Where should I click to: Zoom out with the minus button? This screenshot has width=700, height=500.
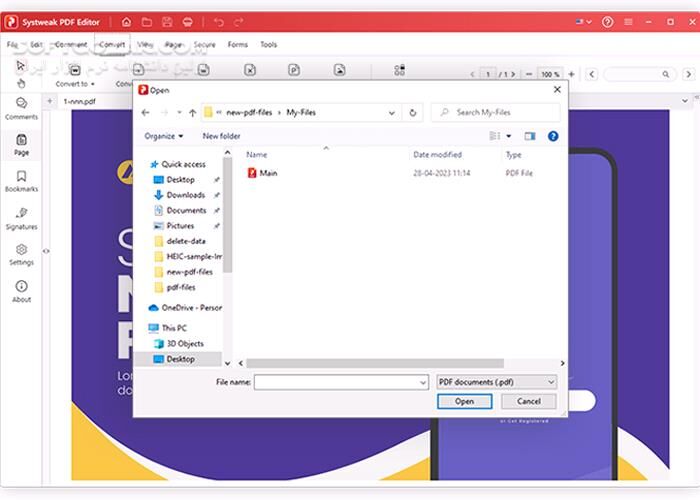[529, 74]
